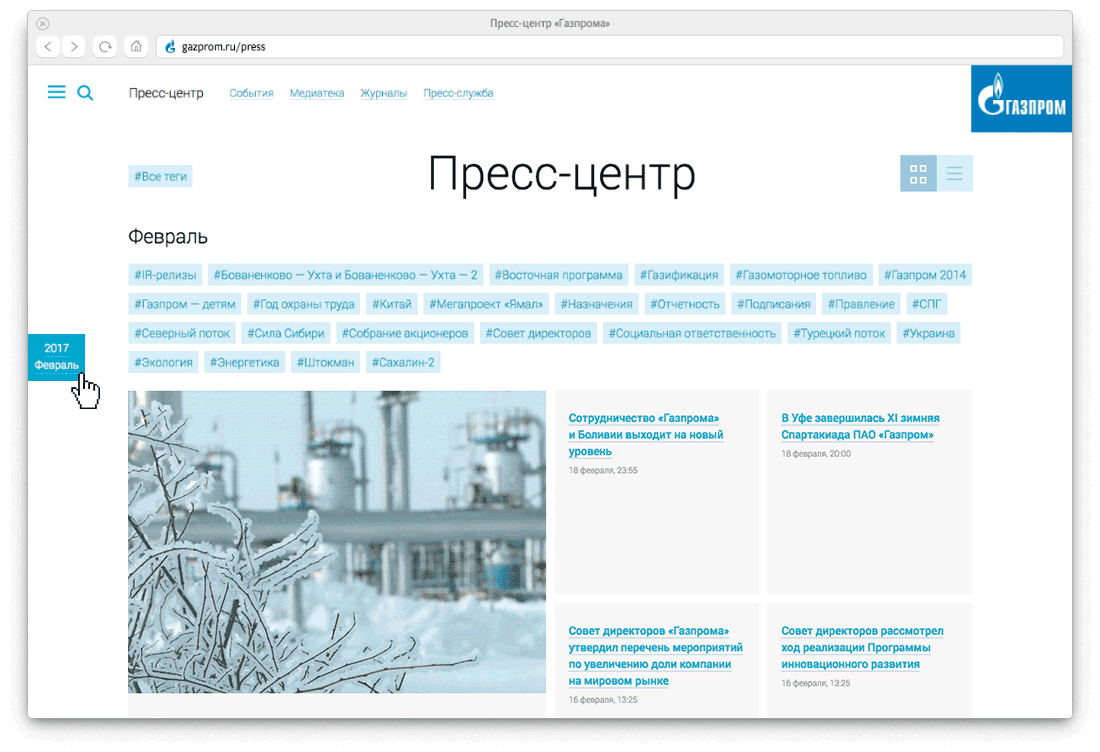This screenshot has height=752, width=1100.
Task: Open the Пресс-служба navigation link
Action: [x=458, y=93]
